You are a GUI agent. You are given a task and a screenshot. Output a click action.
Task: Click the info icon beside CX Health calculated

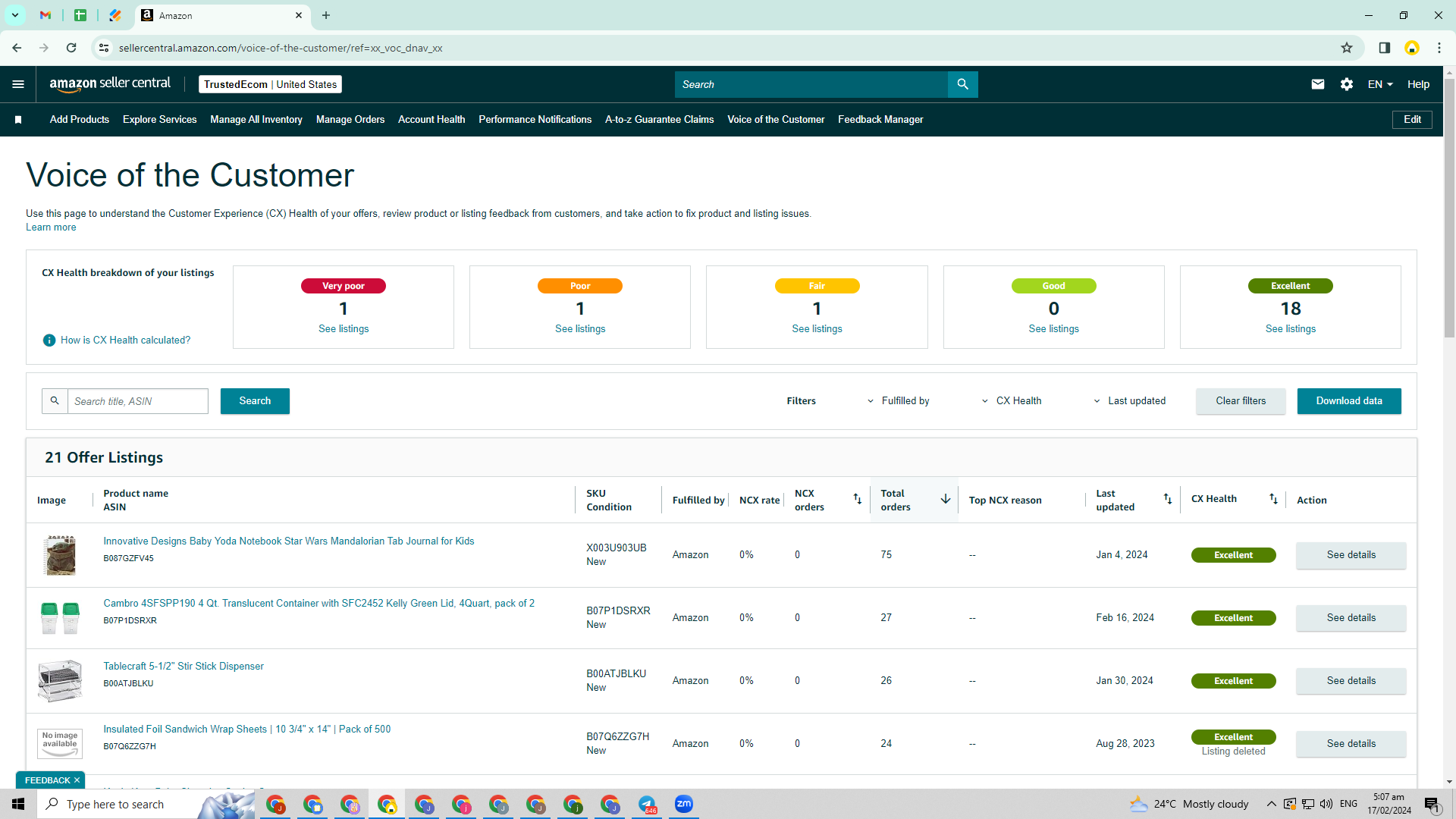pos(49,340)
